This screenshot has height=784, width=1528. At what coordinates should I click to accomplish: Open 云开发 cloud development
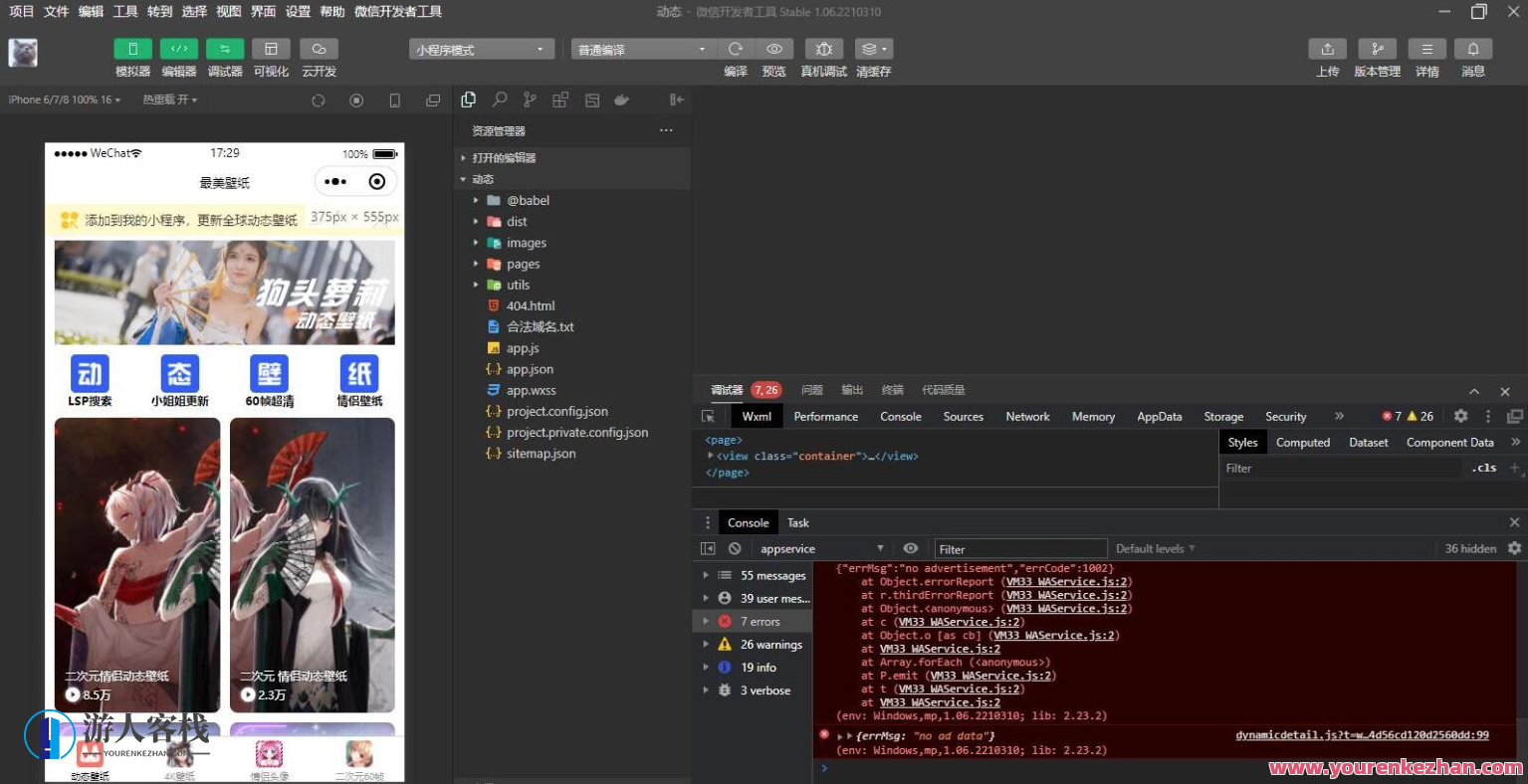[319, 49]
